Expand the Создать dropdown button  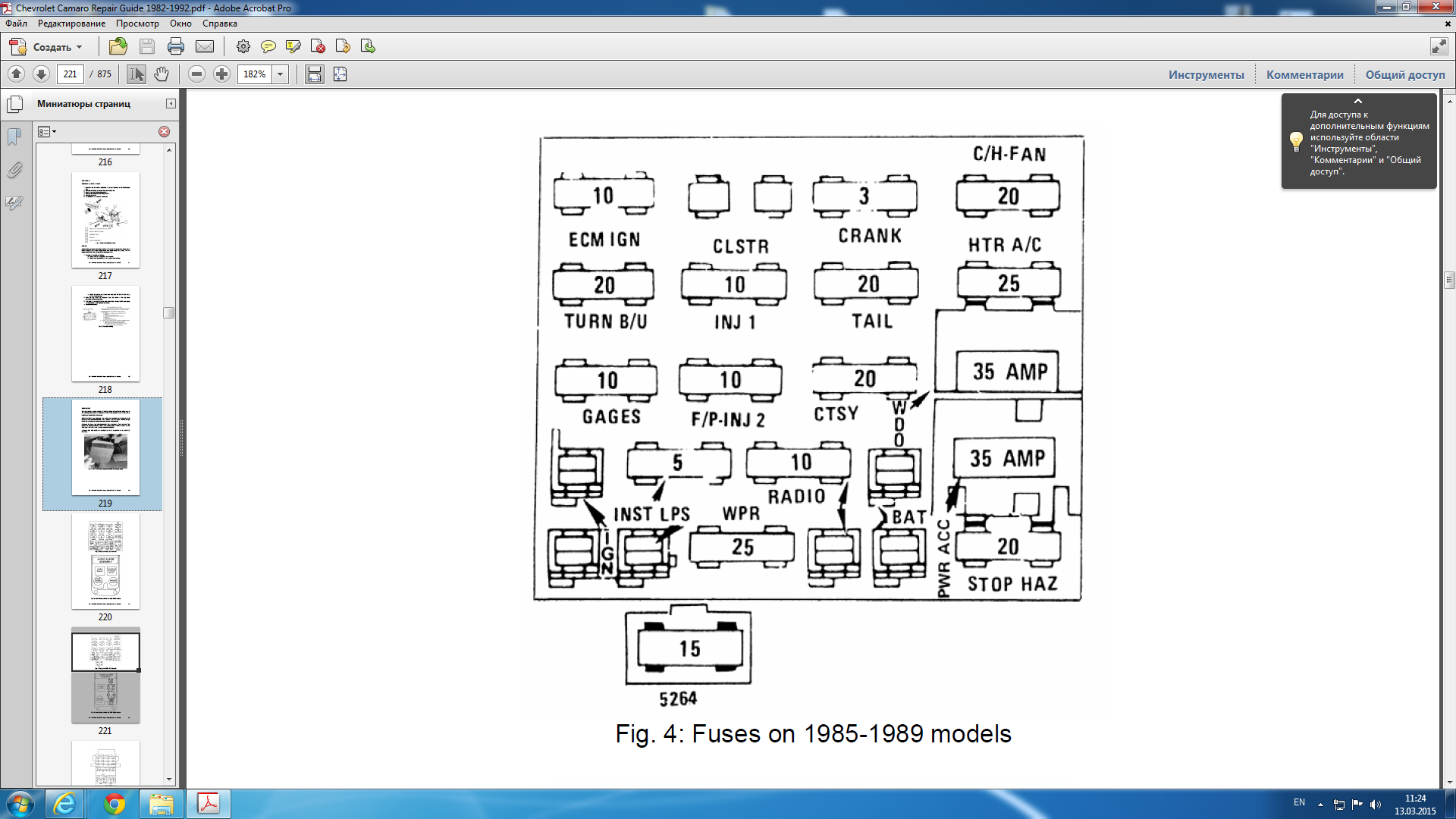[x=79, y=47]
